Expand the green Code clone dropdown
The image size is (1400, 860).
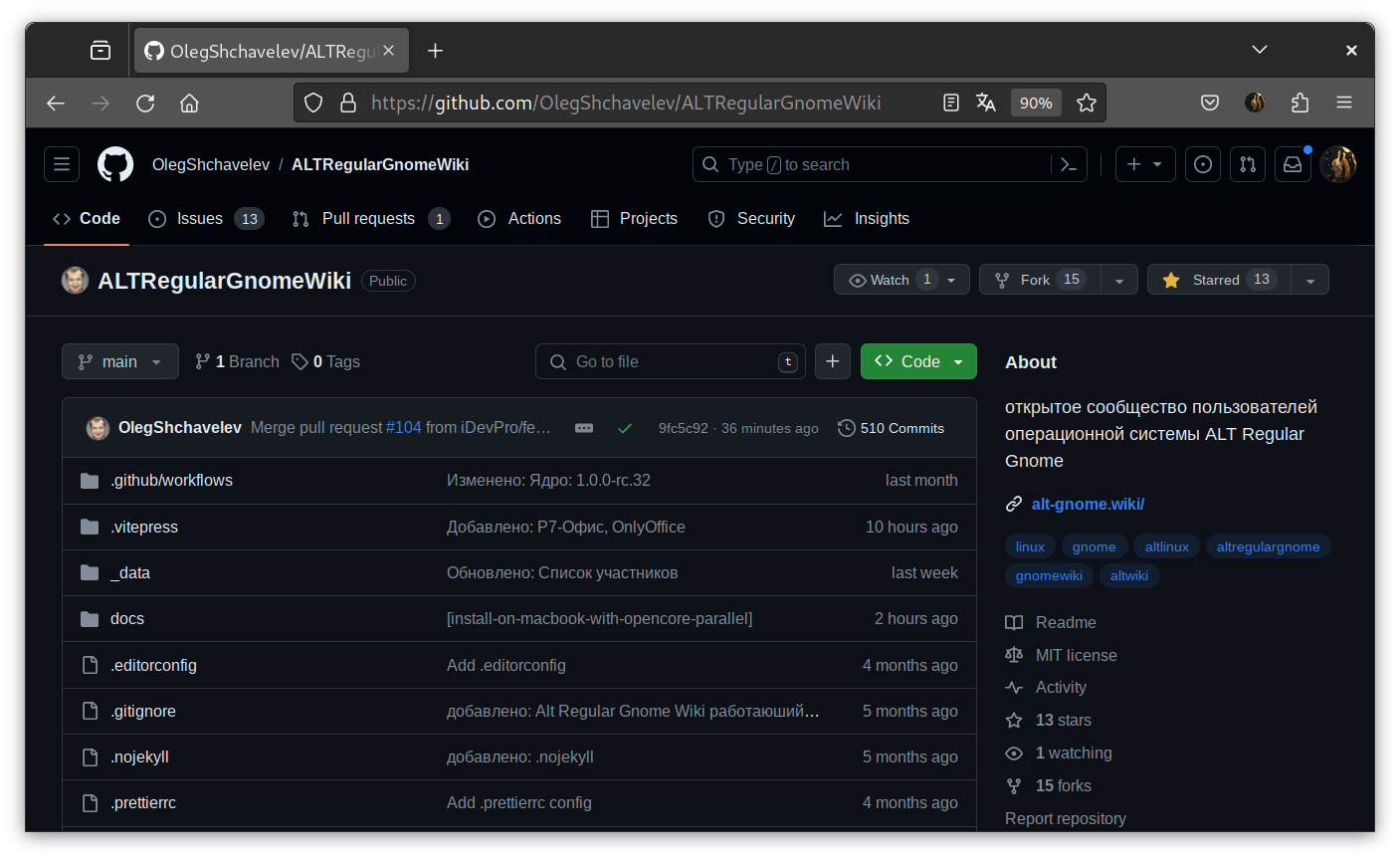pos(918,361)
